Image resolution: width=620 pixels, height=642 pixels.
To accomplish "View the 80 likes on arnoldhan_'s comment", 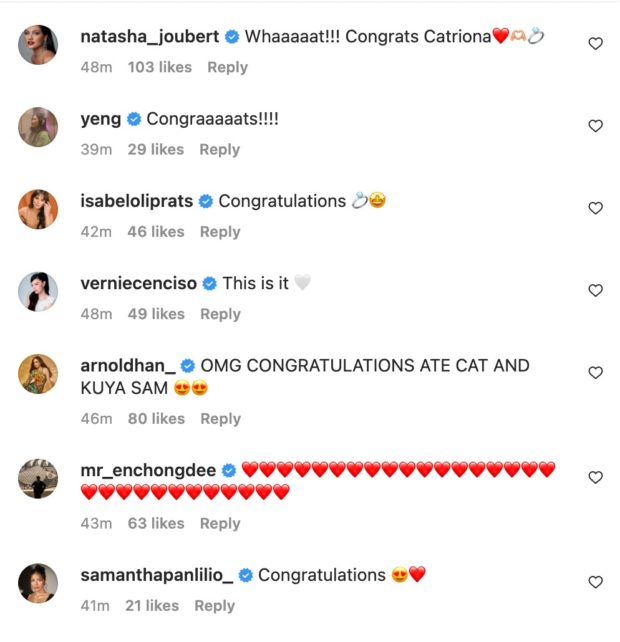I will pyautogui.click(x=156, y=418).
